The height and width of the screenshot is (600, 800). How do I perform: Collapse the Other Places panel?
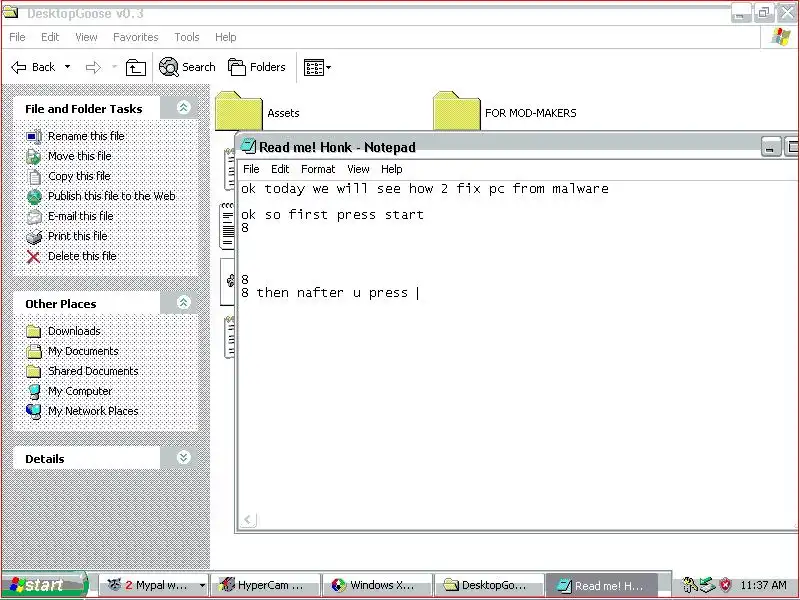pos(184,302)
